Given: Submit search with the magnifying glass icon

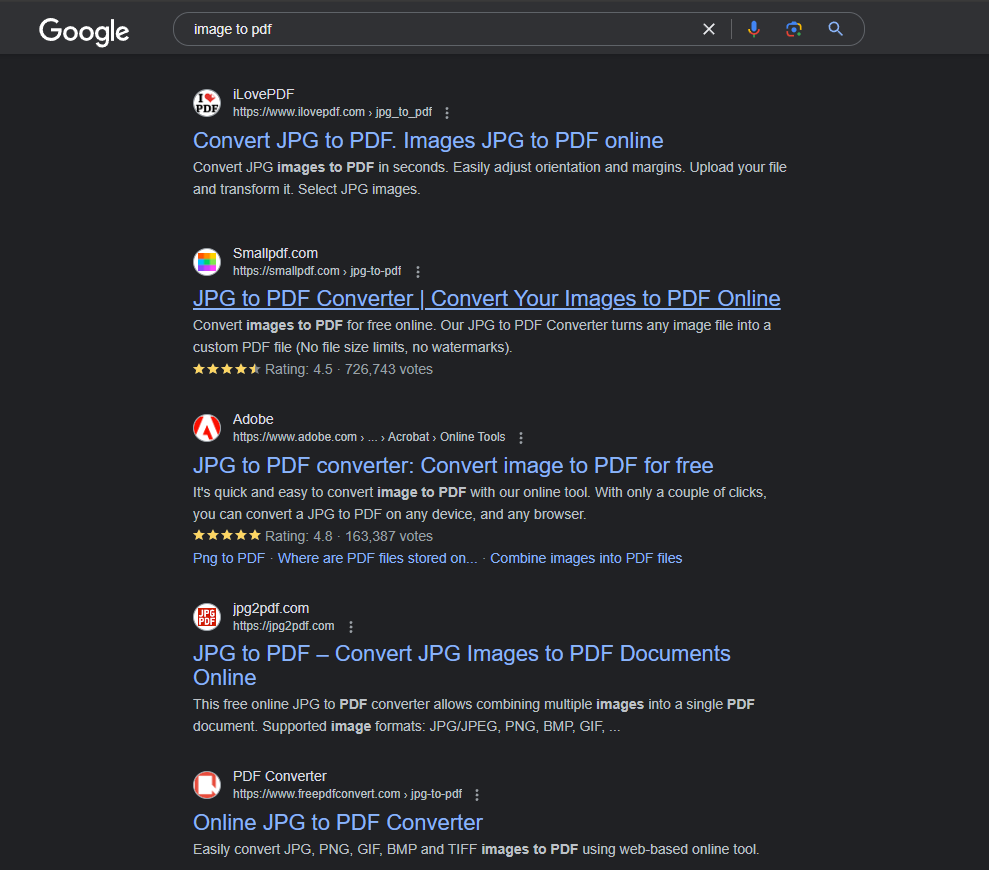Looking at the screenshot, I should pyautogui.click(x=835, y=29).
